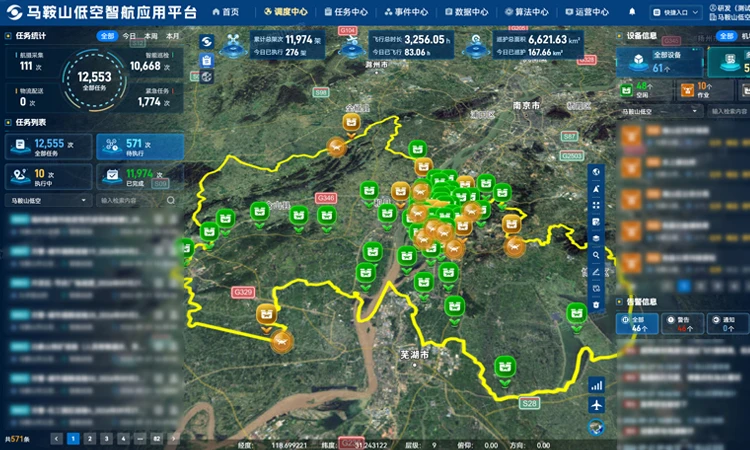750x450 pixels.
Task: Click the map toolbar icon directly above the trash can
Action: pos(596,288)
